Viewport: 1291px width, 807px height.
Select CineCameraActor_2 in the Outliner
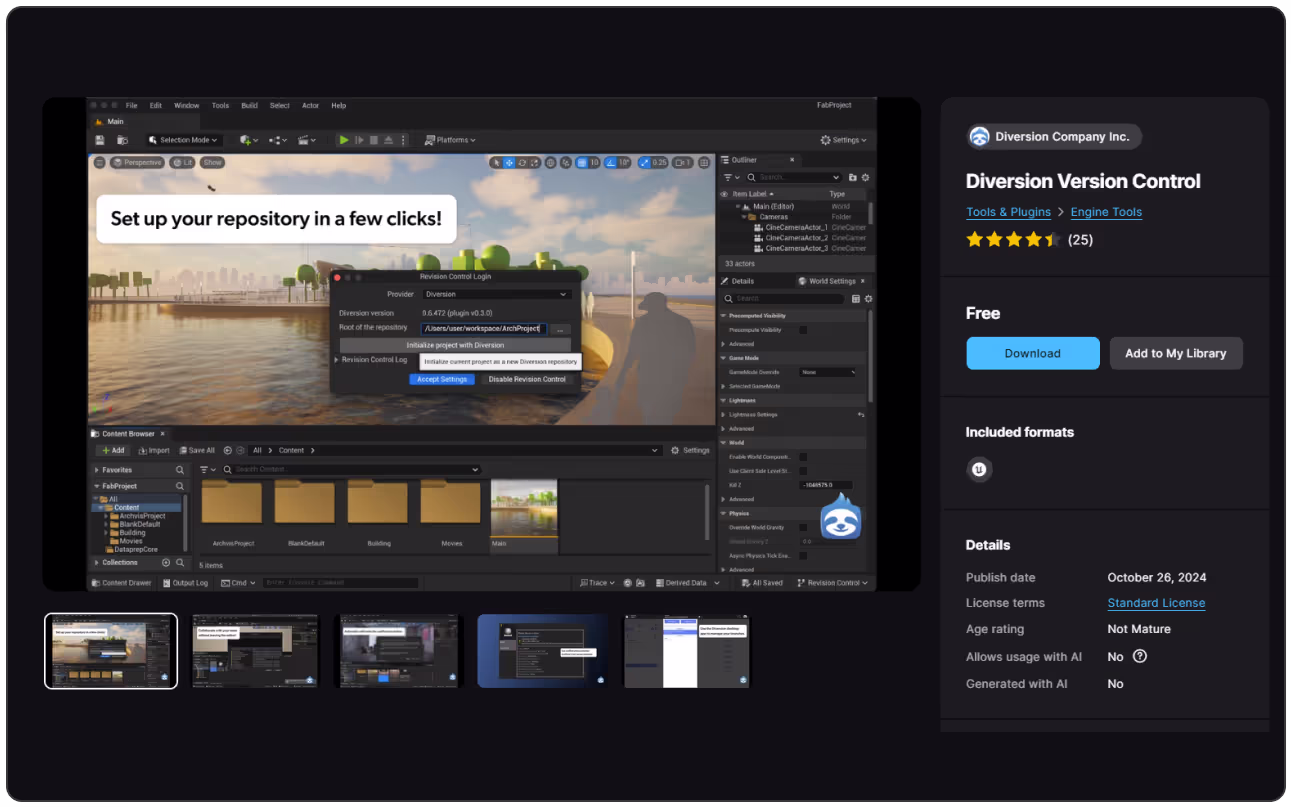tap(797, 238)
